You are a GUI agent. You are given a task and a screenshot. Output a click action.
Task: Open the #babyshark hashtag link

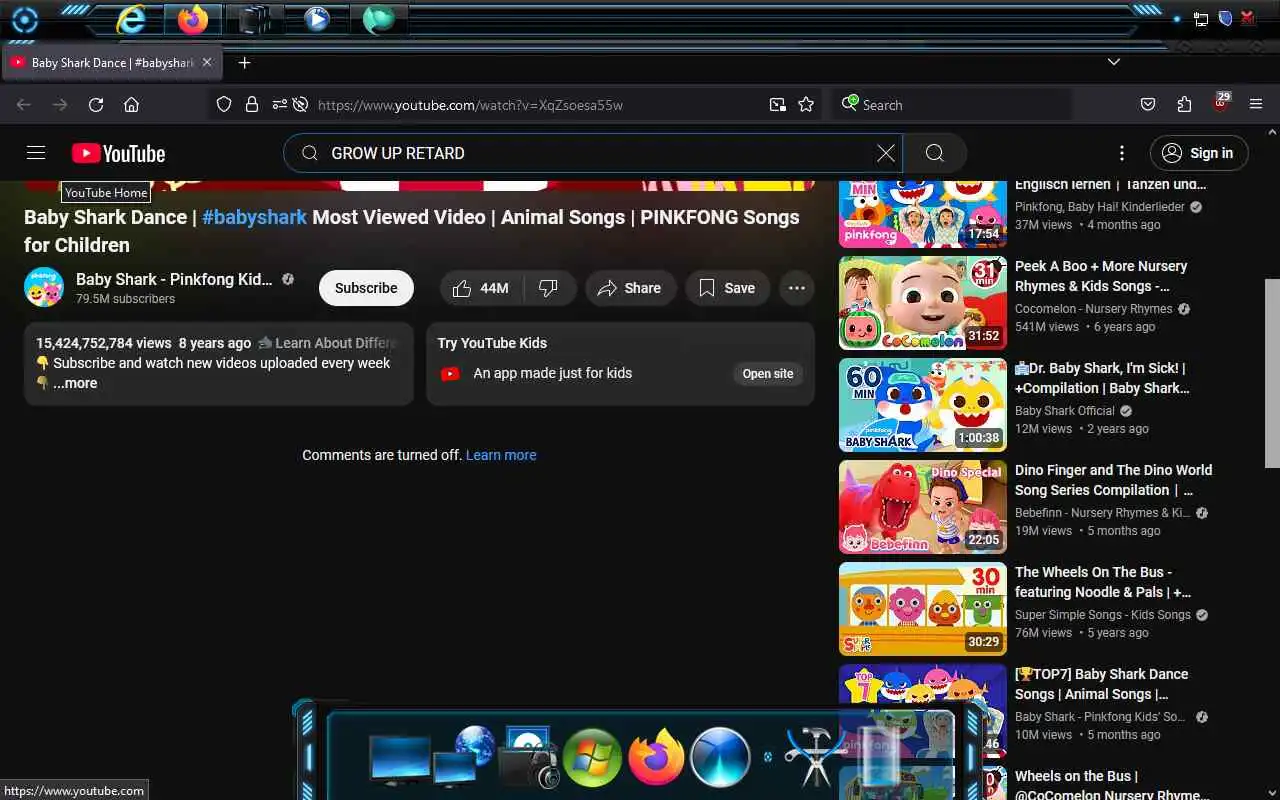click(x=254, y=217)
